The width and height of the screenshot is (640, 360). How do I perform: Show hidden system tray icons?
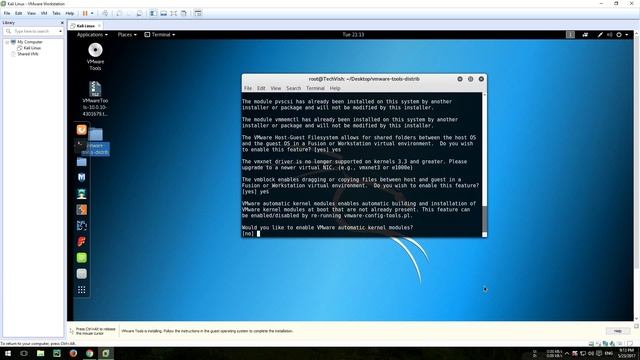point(567,353)
